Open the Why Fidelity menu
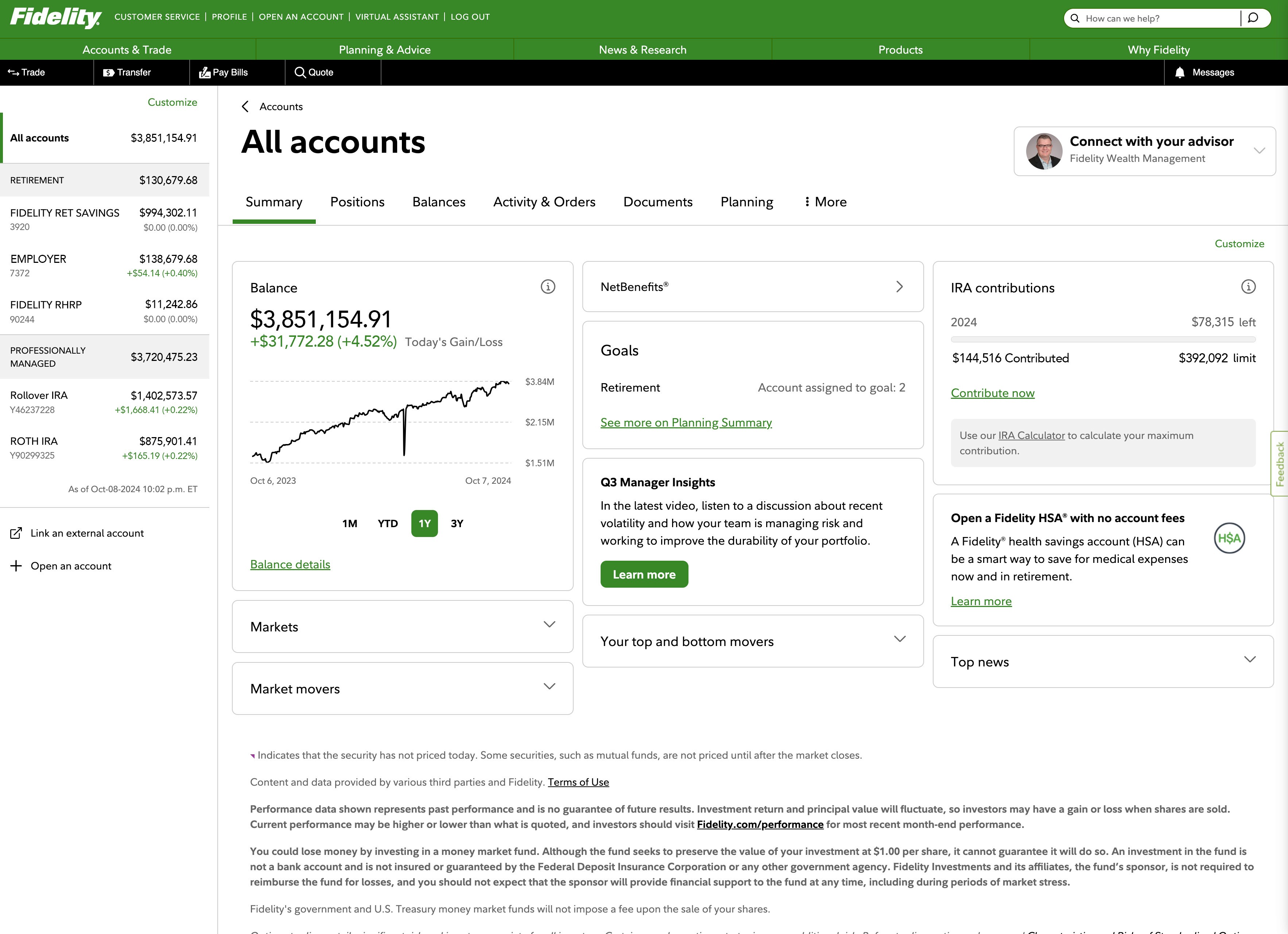1288x934 pixels. 1159,50
